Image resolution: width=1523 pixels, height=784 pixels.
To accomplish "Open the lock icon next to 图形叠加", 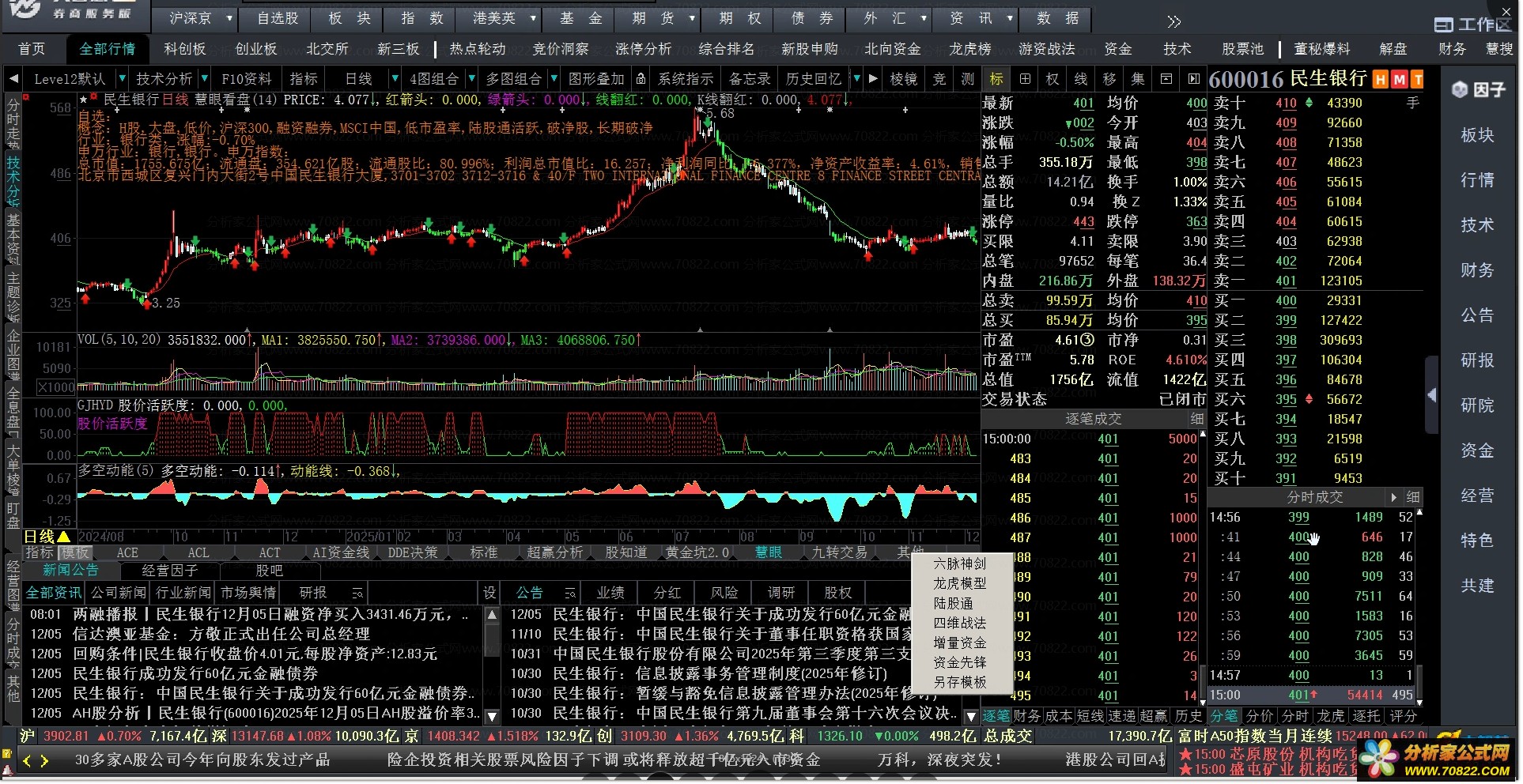I will pyautogui.click(x=641, y=79).
